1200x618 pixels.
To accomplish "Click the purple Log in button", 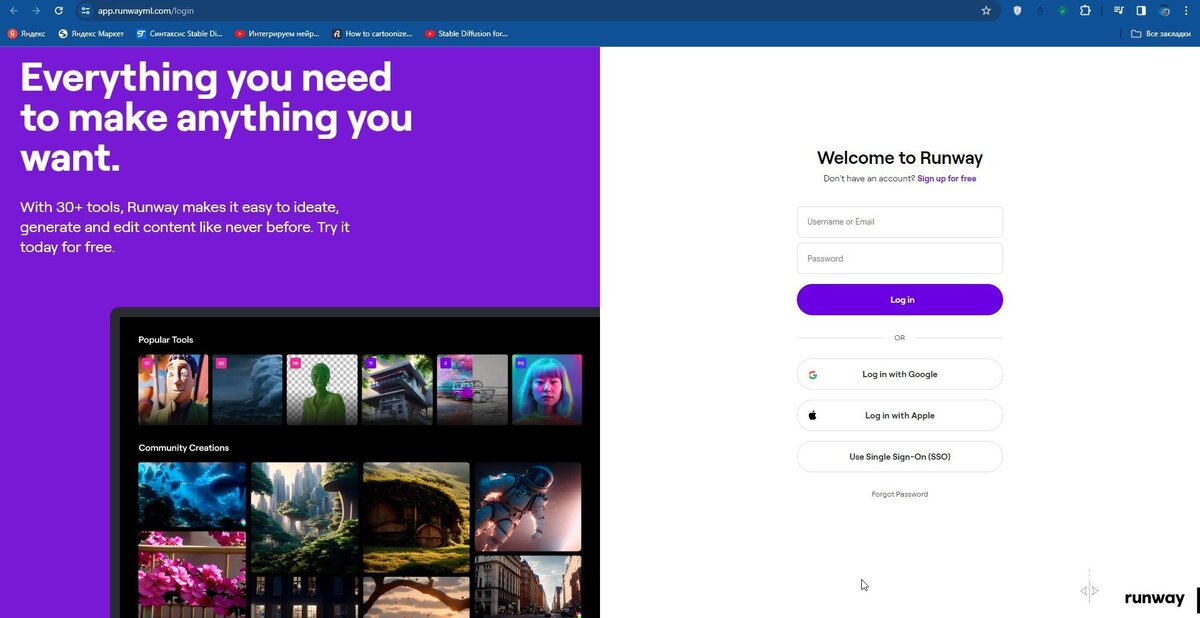I will point(900,300).
